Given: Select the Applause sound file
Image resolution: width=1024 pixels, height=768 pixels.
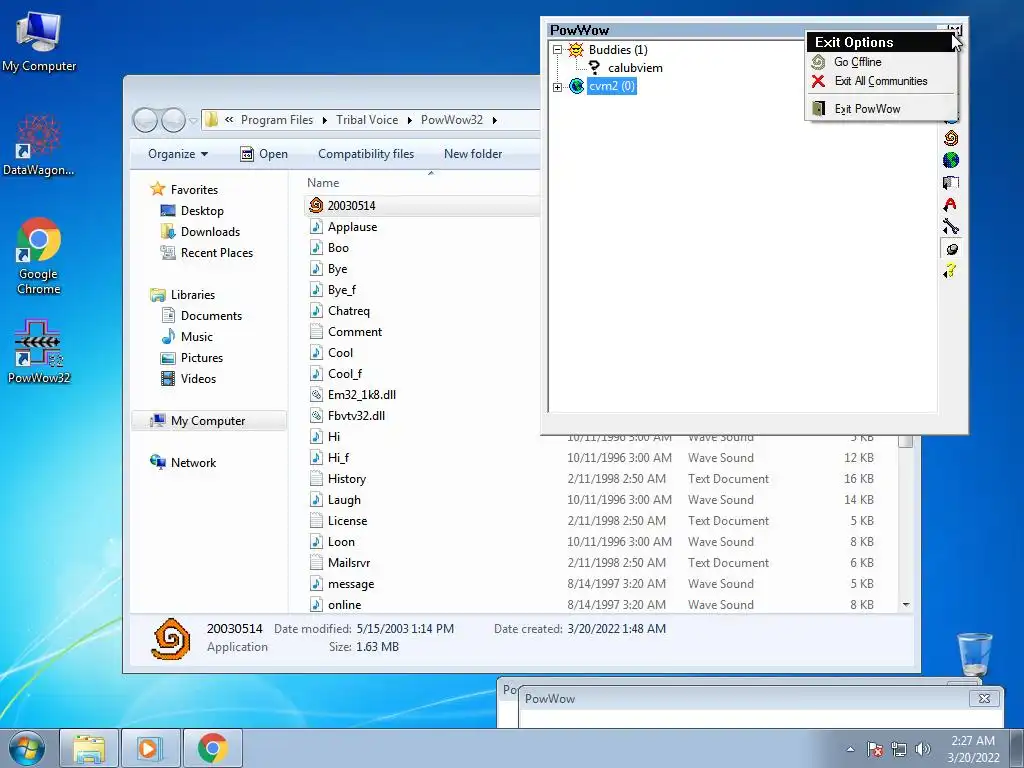Looking at the screenshot, I should 352,227.
